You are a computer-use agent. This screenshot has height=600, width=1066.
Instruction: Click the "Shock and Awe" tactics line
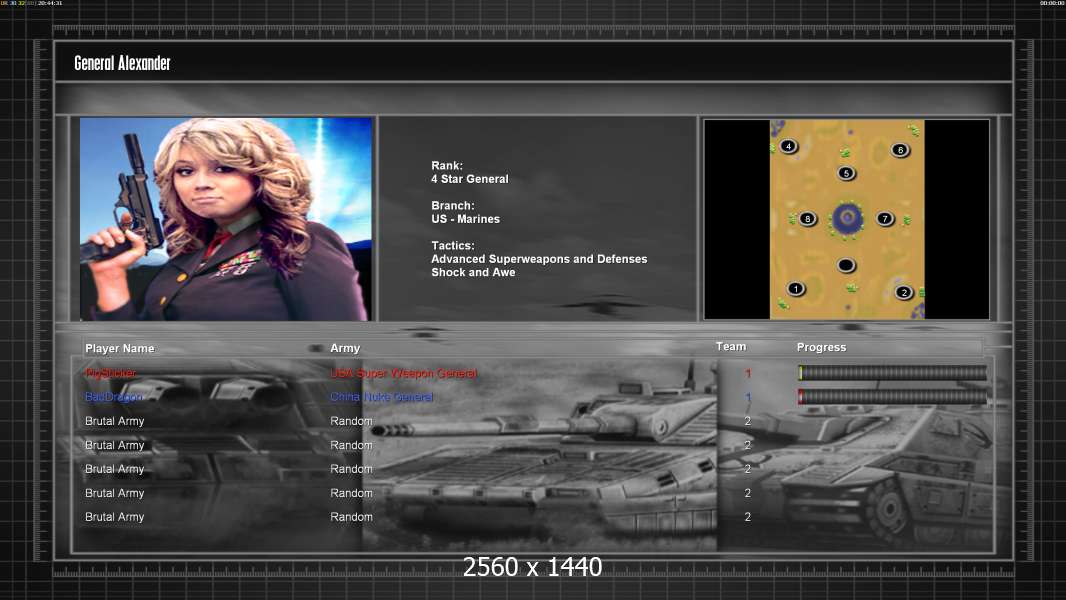point(473,272)
